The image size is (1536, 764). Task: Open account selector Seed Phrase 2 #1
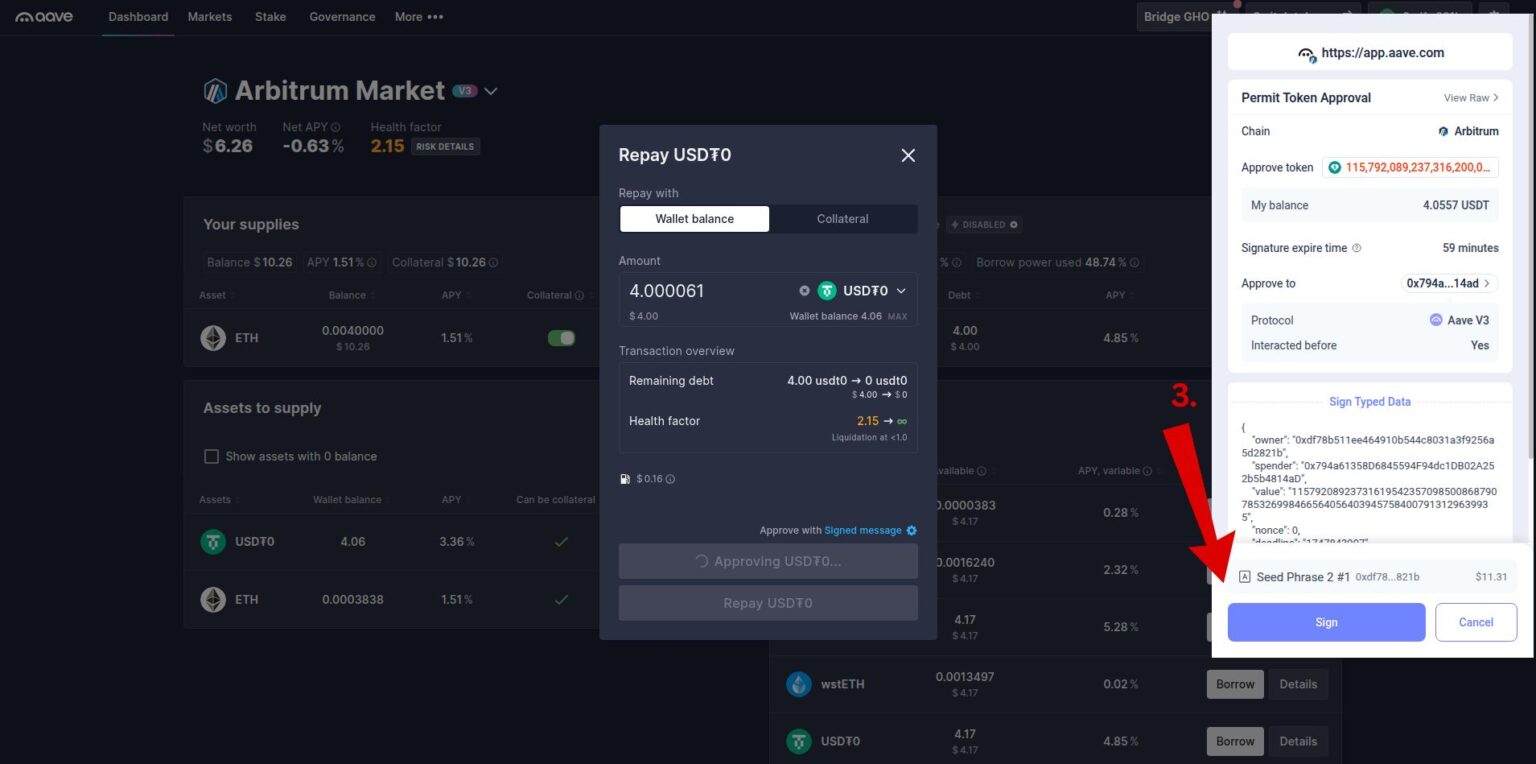click(1372, 577)
